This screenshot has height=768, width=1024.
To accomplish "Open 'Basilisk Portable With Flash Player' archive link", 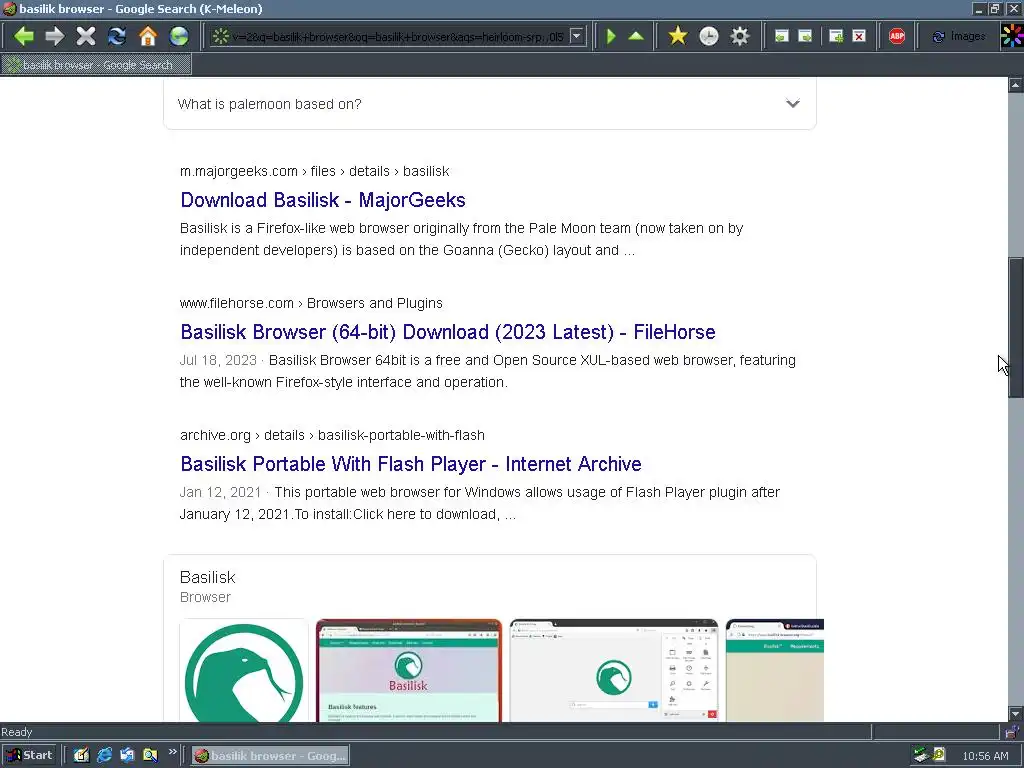I will pyautogui.click(x=411, y=464).
